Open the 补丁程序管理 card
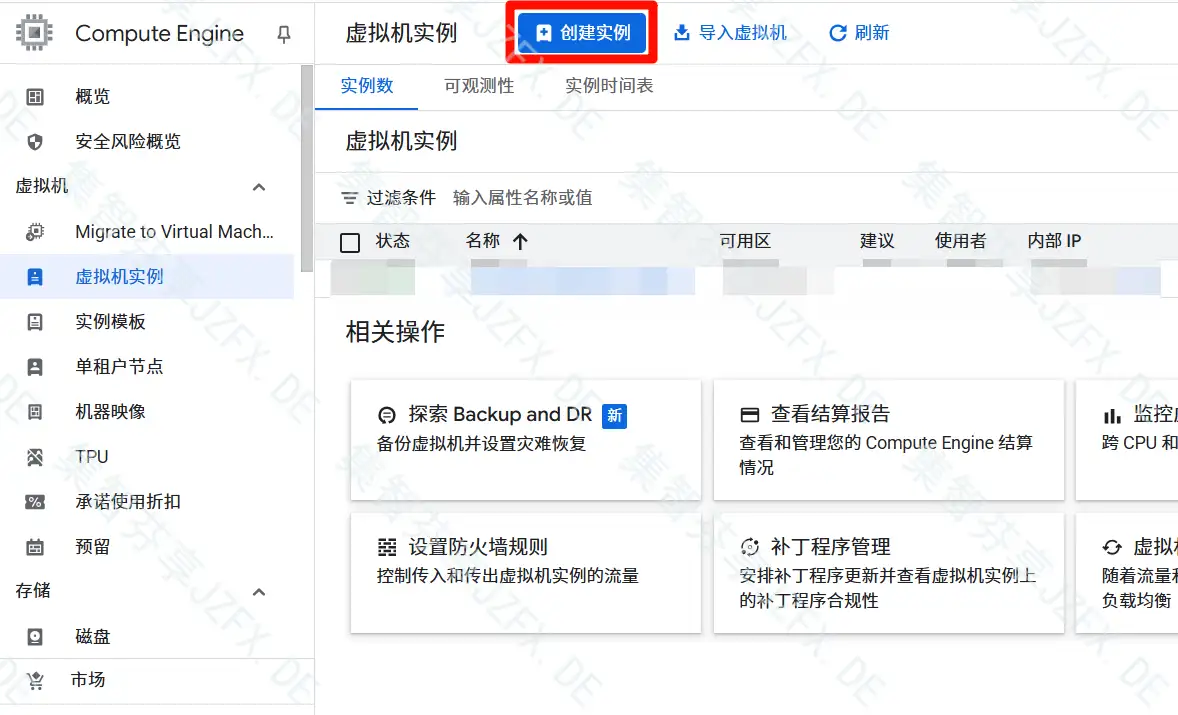Screen dimensions: 1178x715 (889, 573)
